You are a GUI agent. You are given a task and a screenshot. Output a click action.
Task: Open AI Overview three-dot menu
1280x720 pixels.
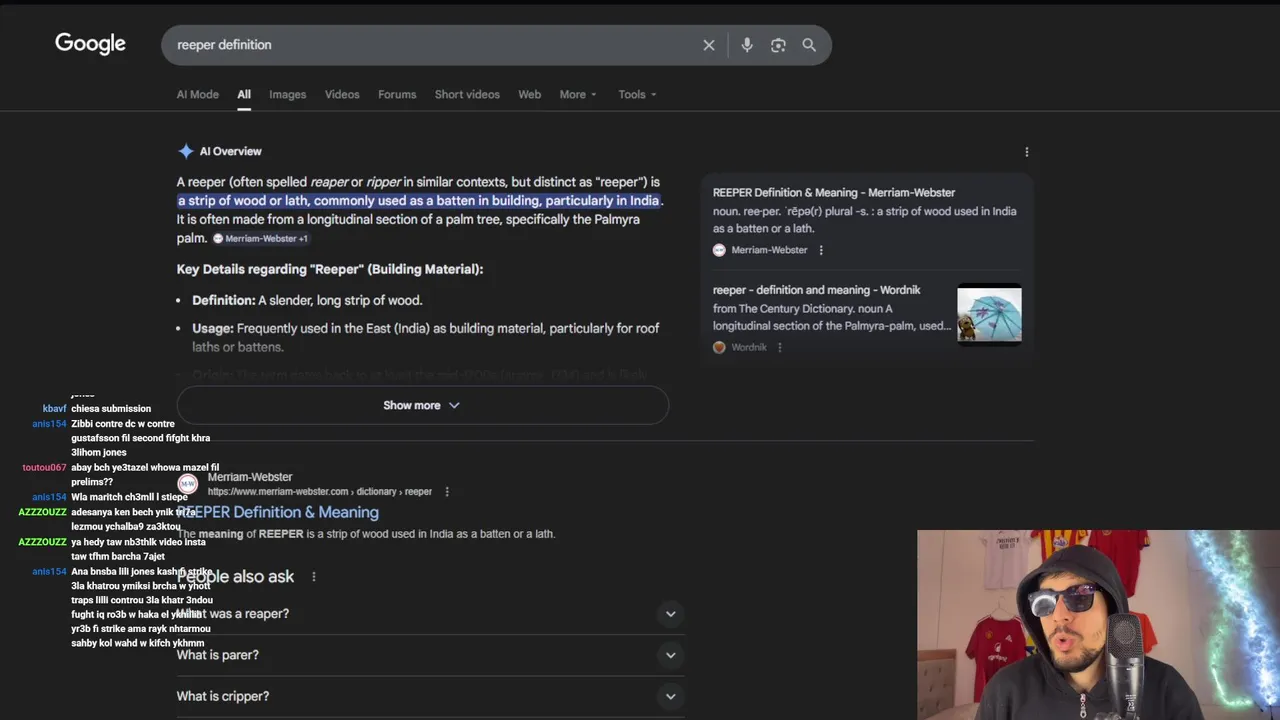coord(1026,152)
